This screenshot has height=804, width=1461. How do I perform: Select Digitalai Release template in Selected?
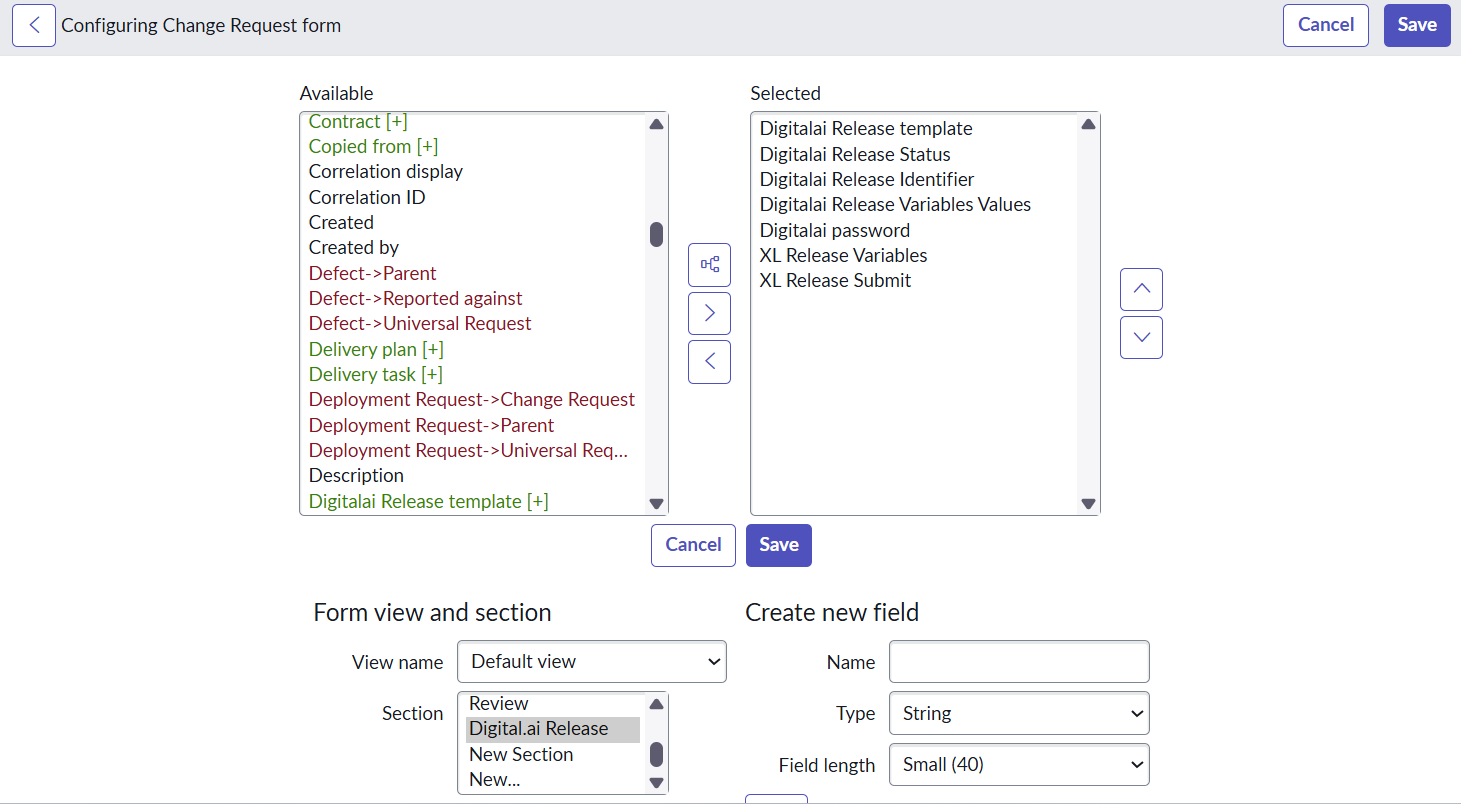click(x=866, y=128)
